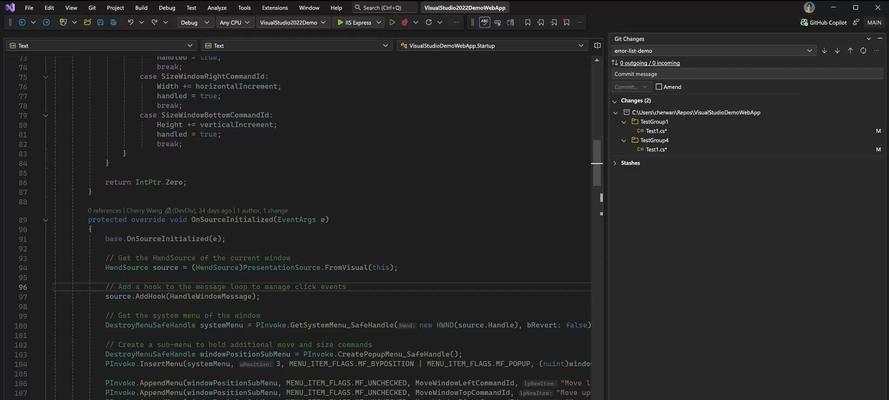Open the Git menu

point(92,8)
